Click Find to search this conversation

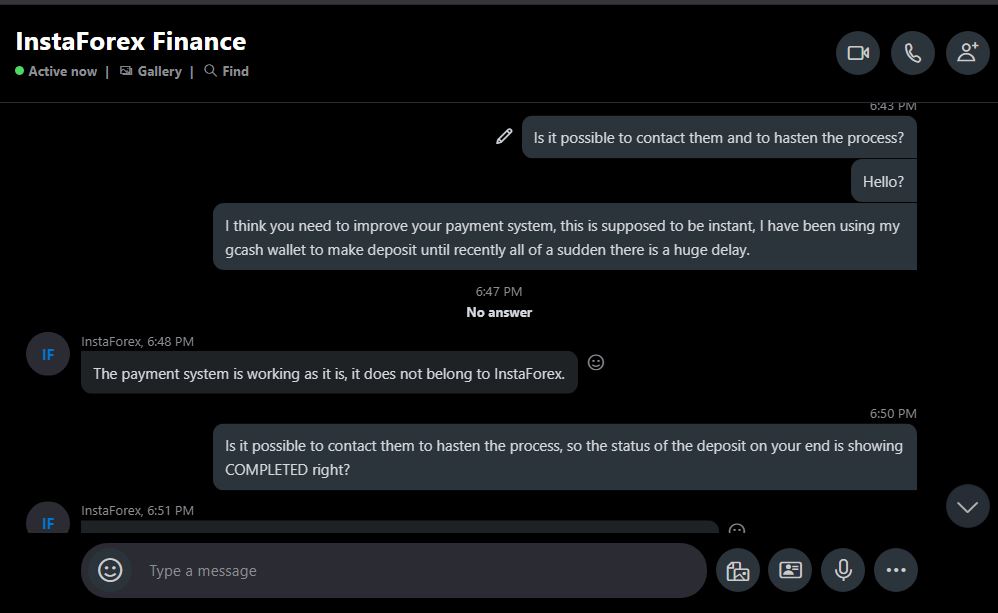[226, 71]
